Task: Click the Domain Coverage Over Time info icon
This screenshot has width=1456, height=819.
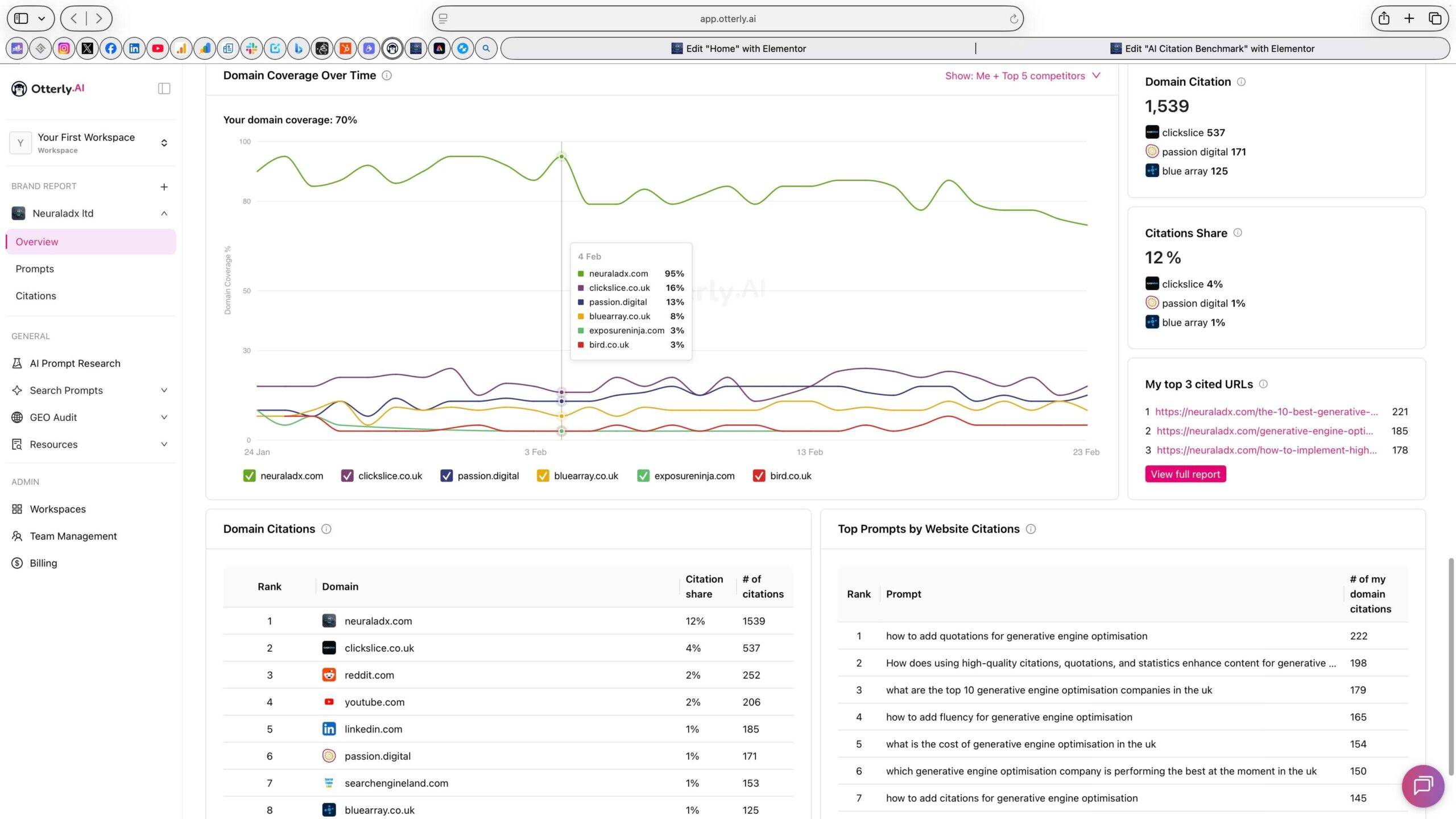Action: coord(387,75)
